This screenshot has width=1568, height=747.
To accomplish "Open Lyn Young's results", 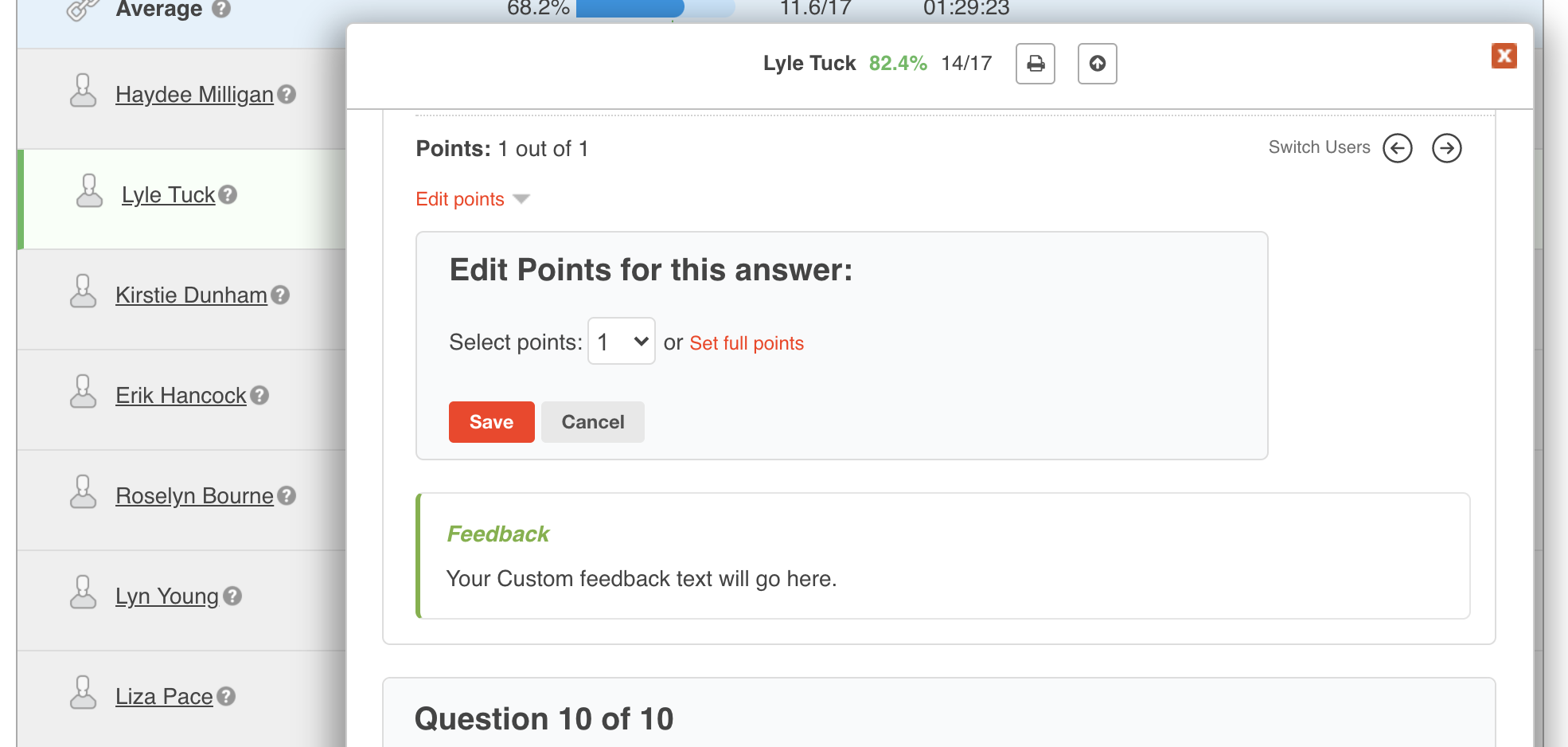I will [166, 596].
